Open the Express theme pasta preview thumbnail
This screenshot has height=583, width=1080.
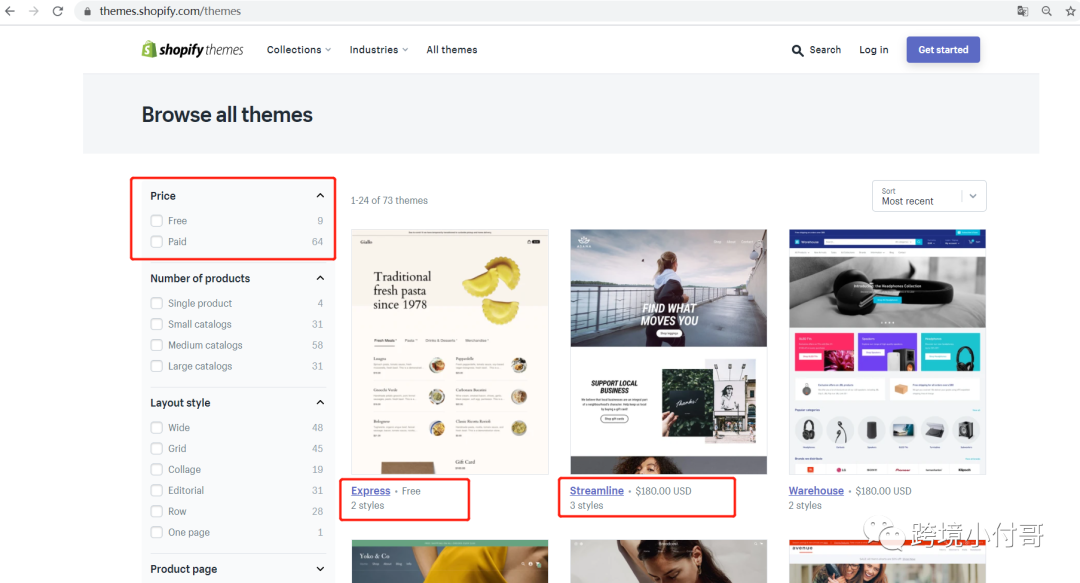(x=450, y=351)
